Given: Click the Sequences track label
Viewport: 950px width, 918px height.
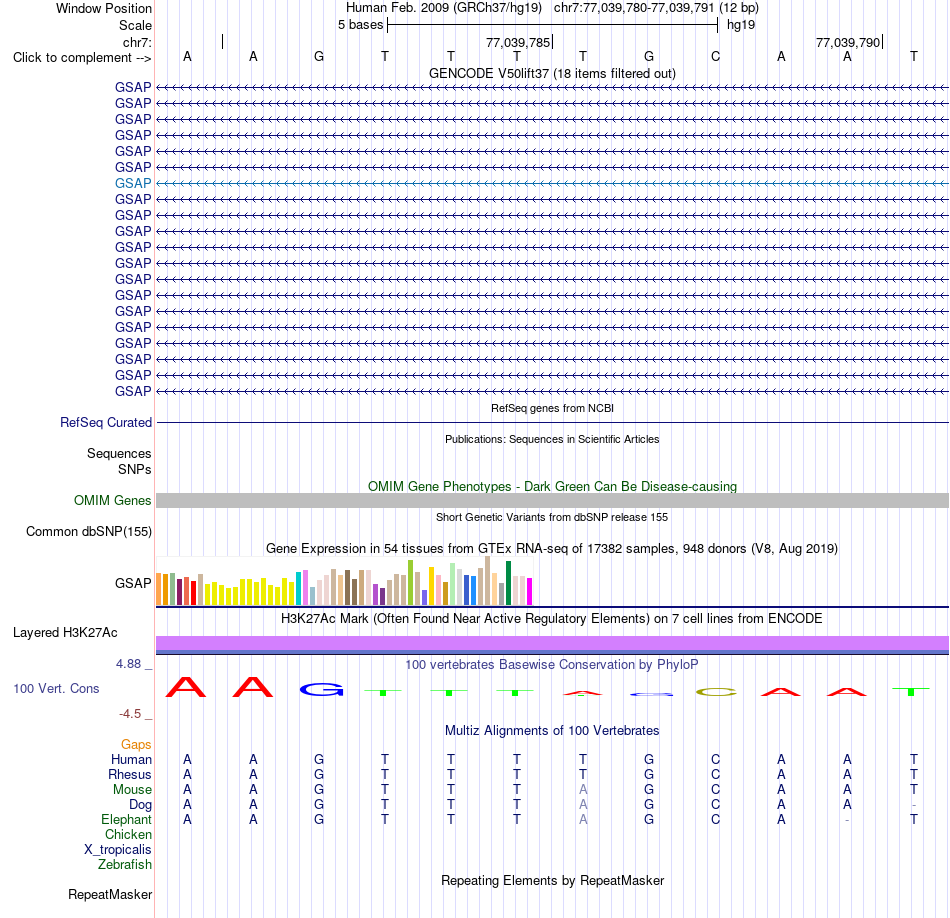Looking at the screenshot, I should [119, 453].
